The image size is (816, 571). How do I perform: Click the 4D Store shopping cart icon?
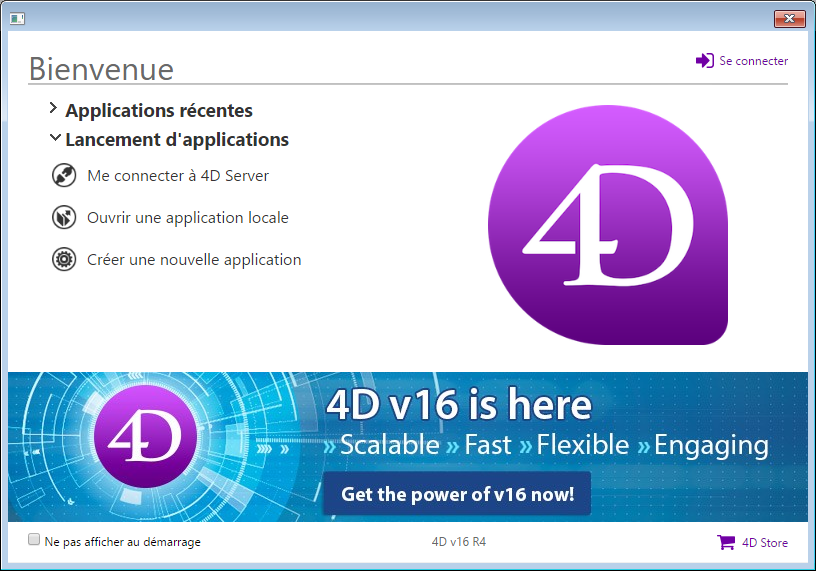(x=726, y=543)
